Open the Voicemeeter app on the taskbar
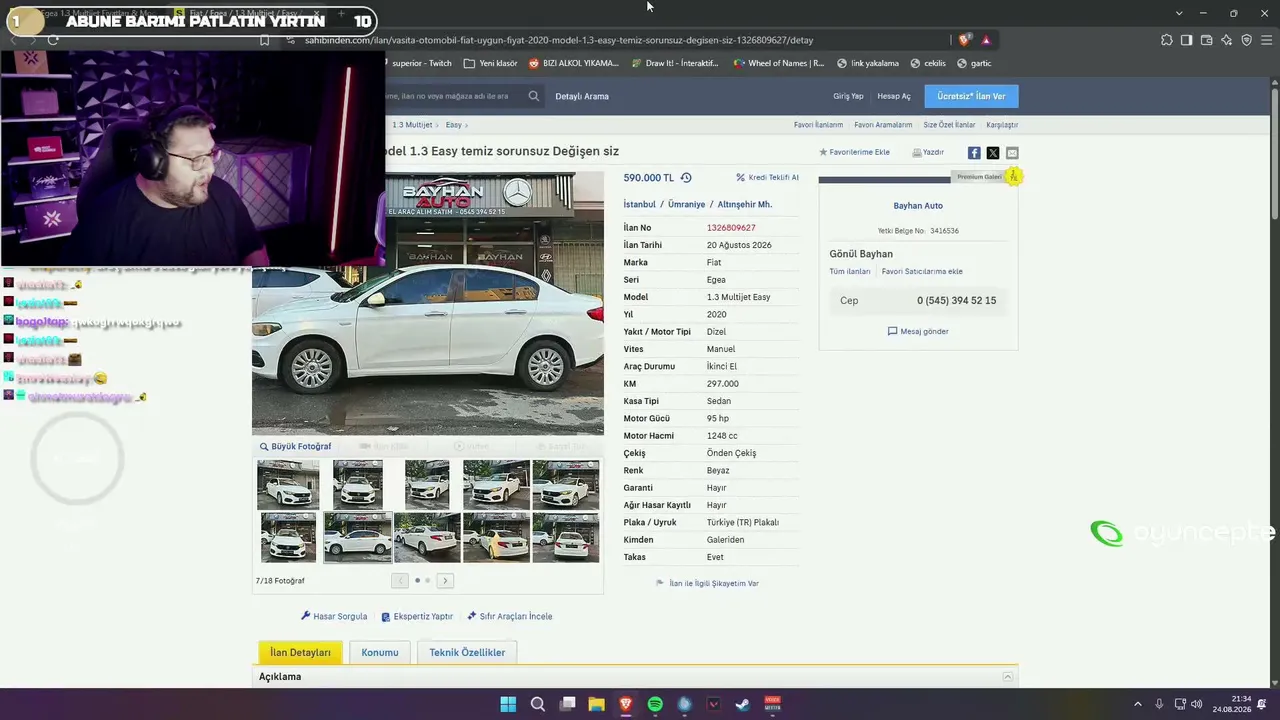The width and height of the screenshot is (1280, 720). [772, 704]
